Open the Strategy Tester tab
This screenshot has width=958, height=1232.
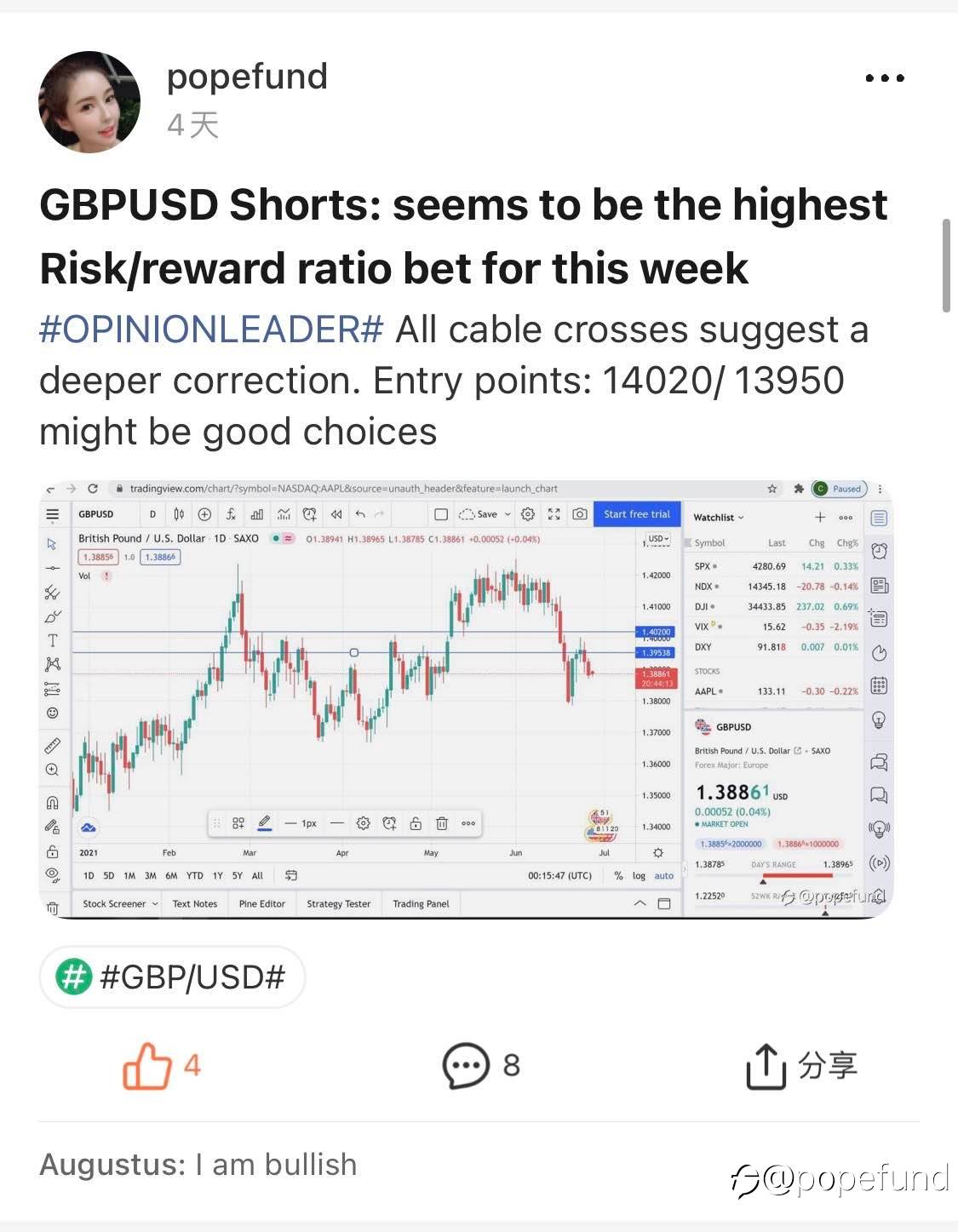point(339,903)
